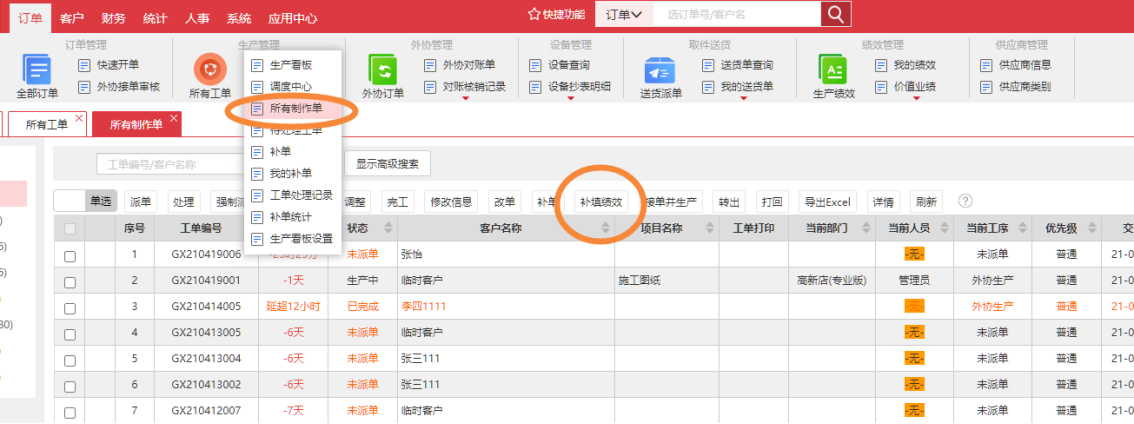This screenshot has height=424, width=1134.
Task: Close the 所有制作单 tab
Action: [x=174, y=117]
